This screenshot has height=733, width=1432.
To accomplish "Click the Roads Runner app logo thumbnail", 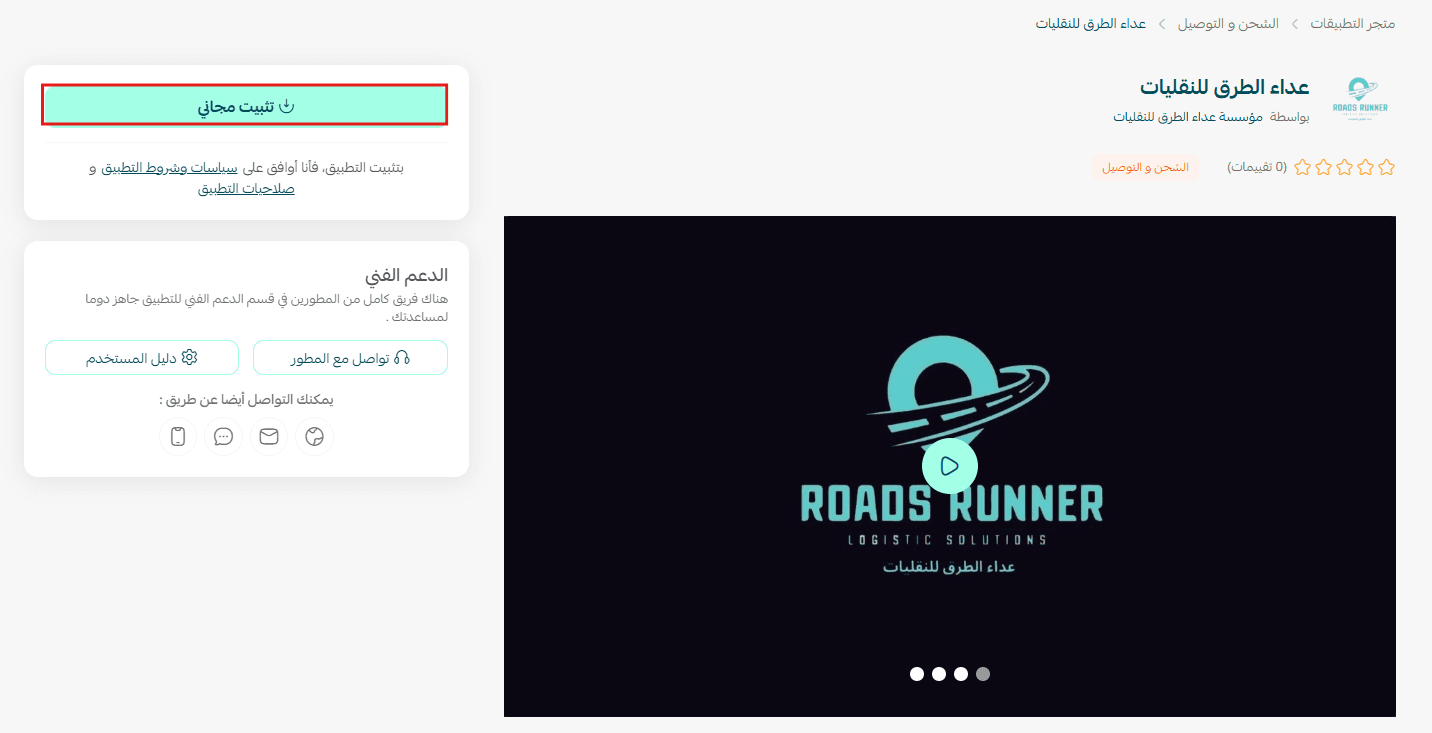I will coord(1361,100).
